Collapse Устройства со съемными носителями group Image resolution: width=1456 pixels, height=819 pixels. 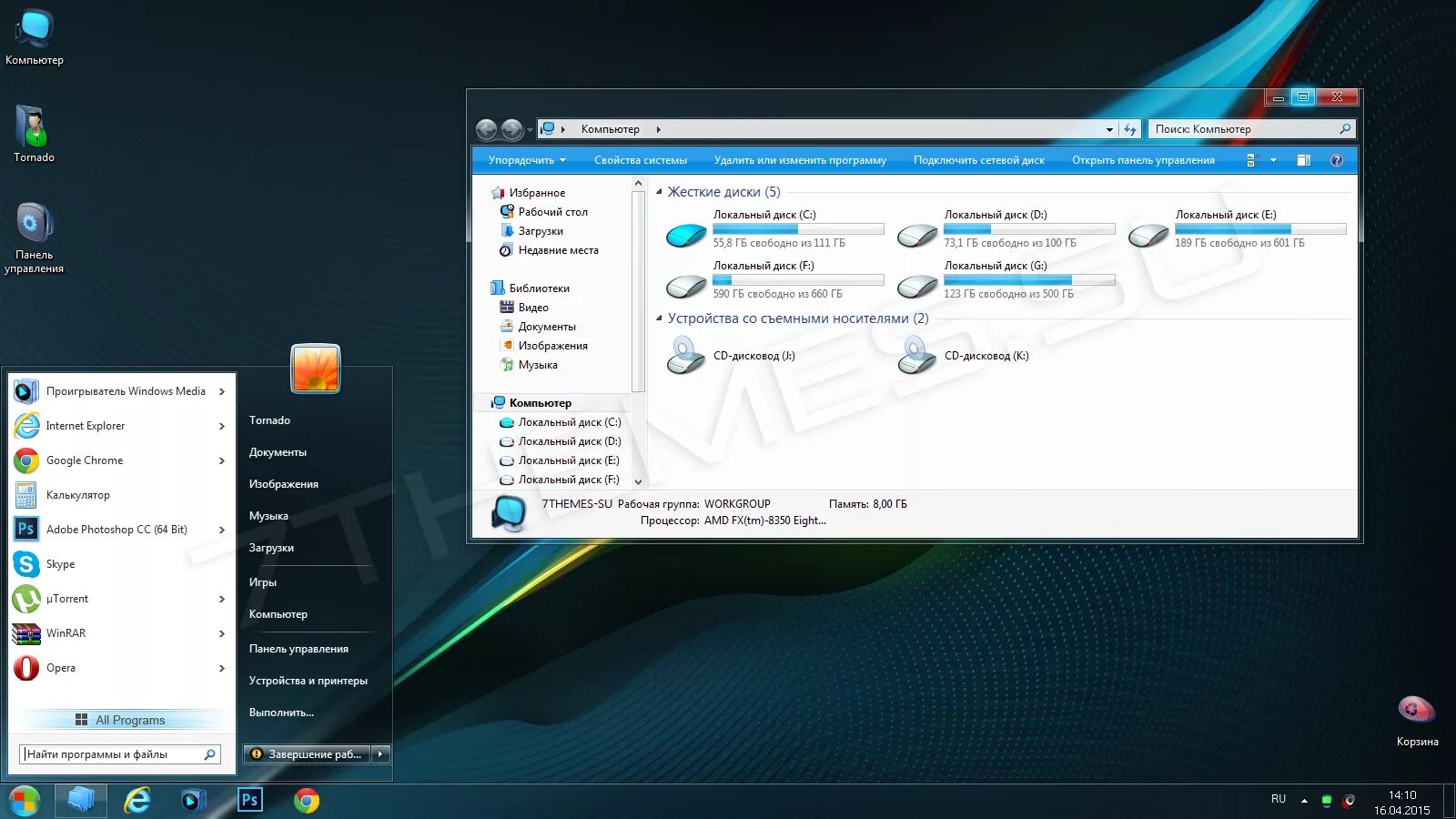[x=659, y=318]
